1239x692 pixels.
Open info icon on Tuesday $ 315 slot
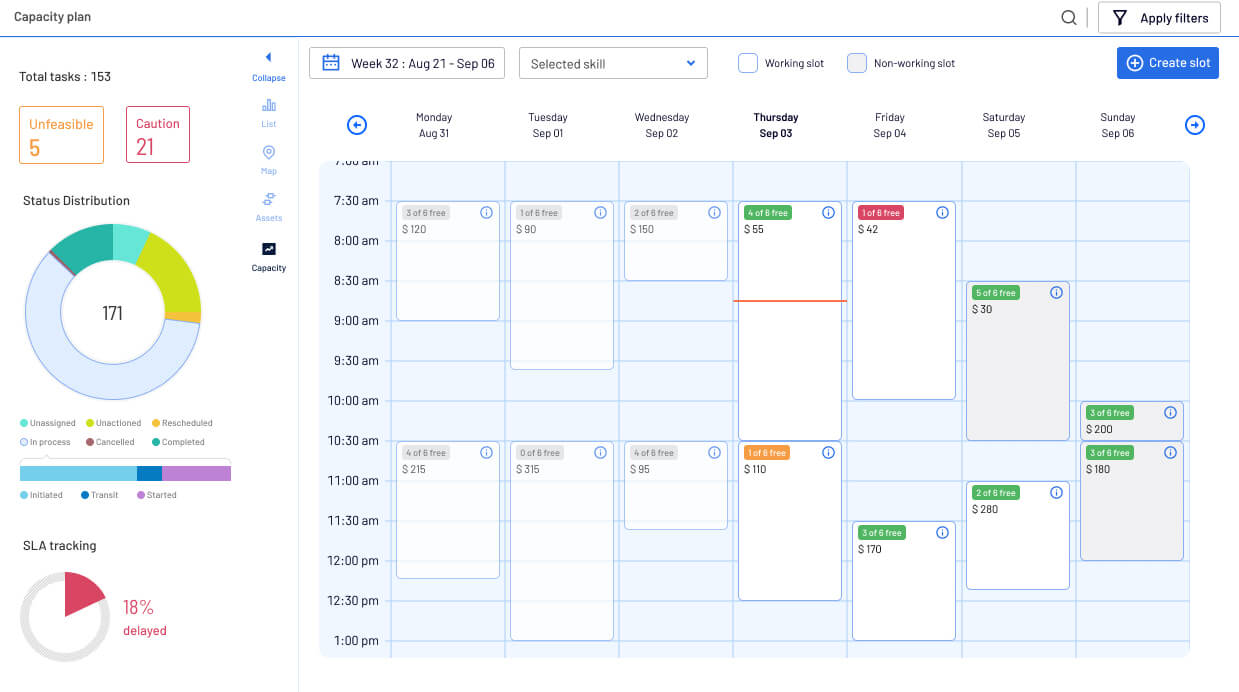[x=600, y=453]
